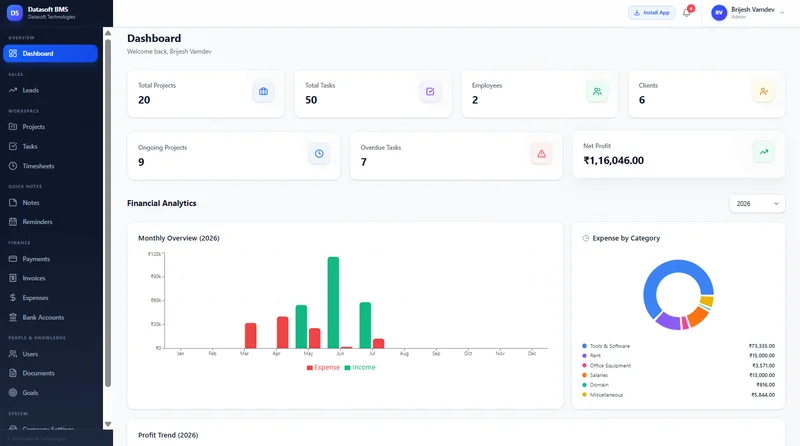Click the Users sidebar icon
The width and height of the screenshot is (800, 446).
pos(13,354)
